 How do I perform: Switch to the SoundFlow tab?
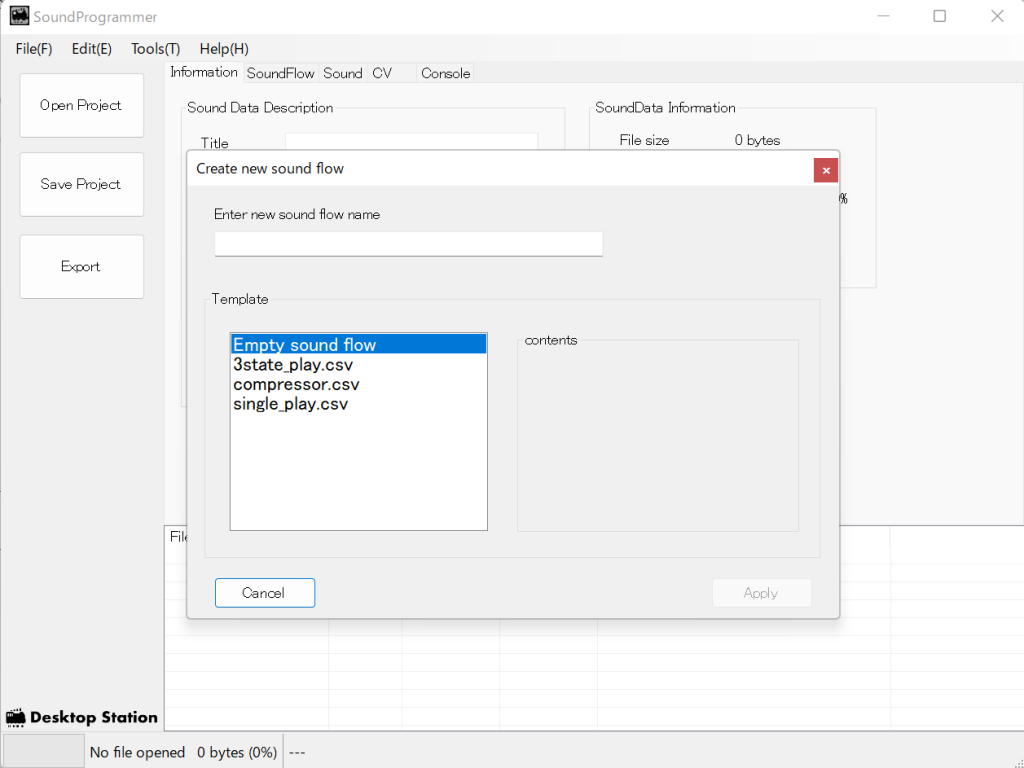280,73
